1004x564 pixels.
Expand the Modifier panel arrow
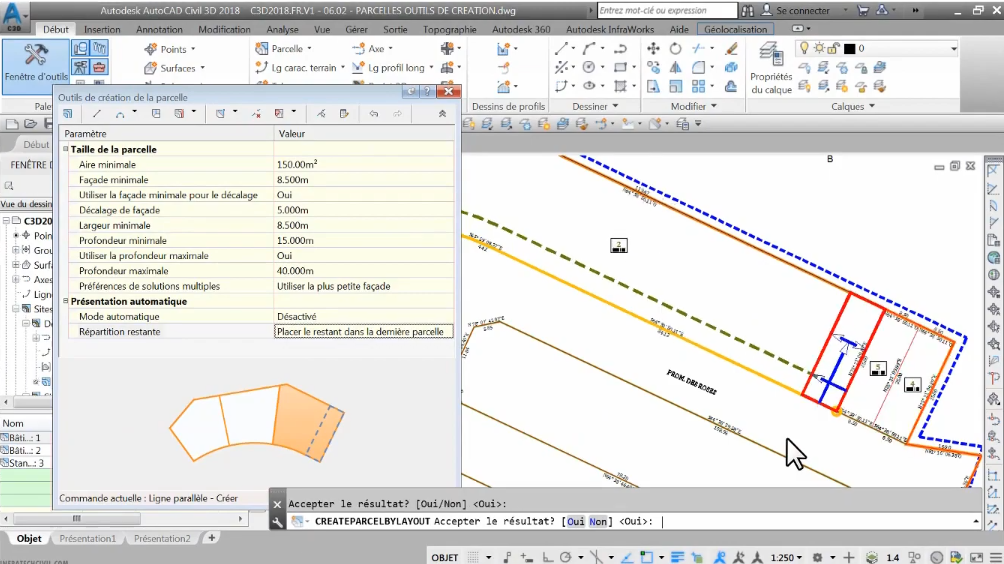[714, 106]
